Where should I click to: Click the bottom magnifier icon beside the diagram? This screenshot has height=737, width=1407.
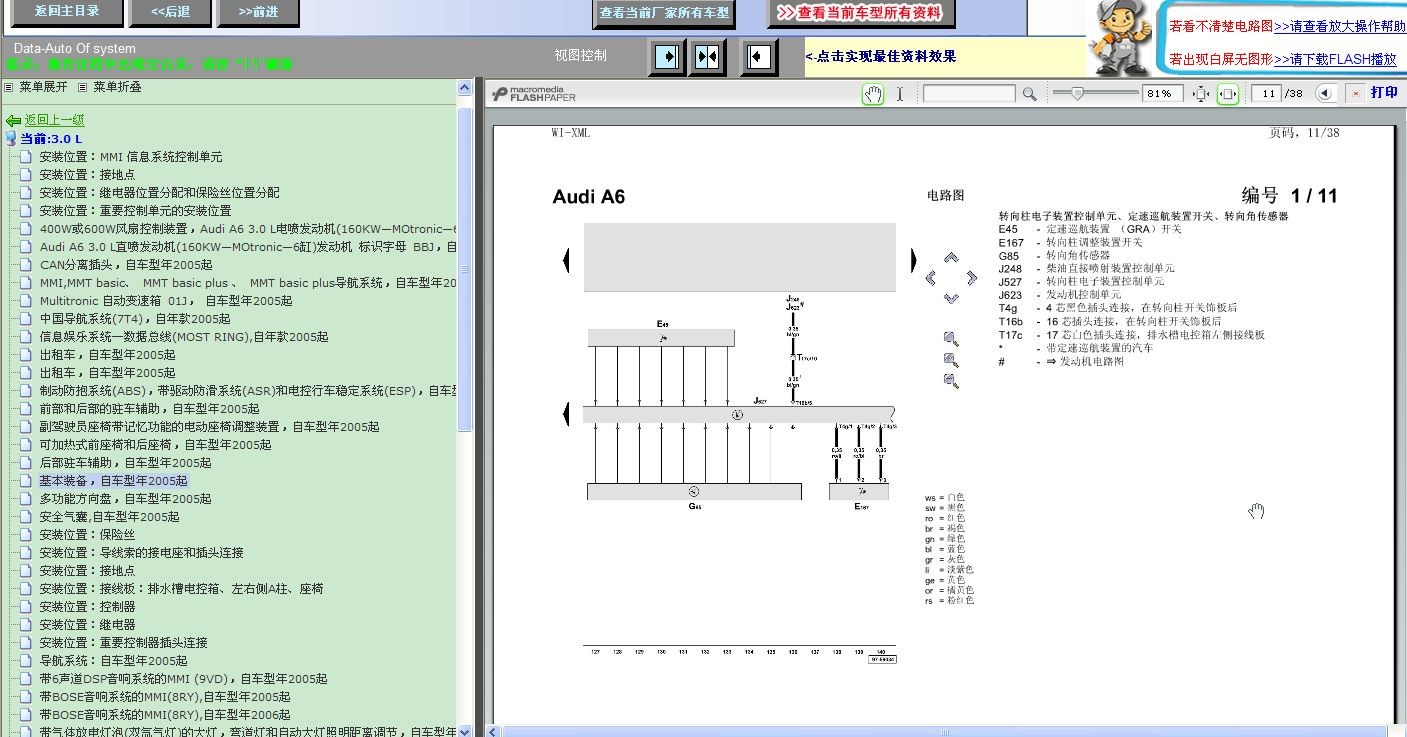pos(951,381)
